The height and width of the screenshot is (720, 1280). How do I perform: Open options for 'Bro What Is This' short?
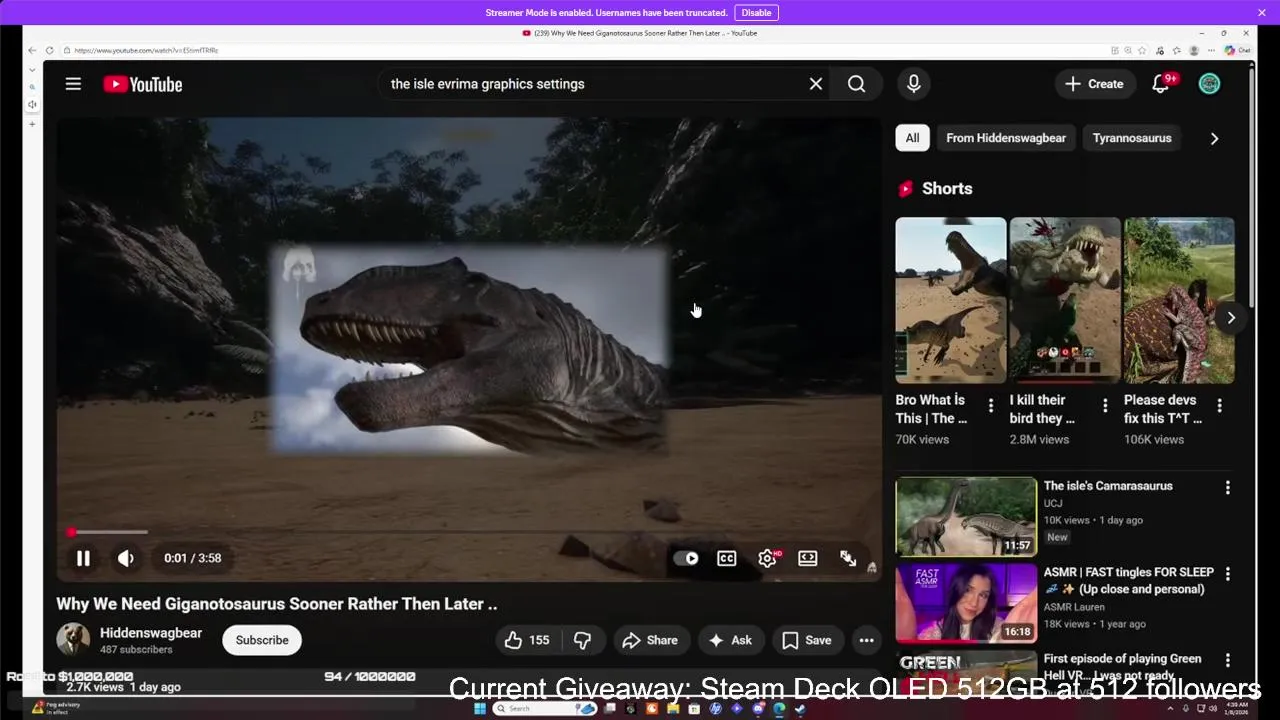(x=991, y=405)
